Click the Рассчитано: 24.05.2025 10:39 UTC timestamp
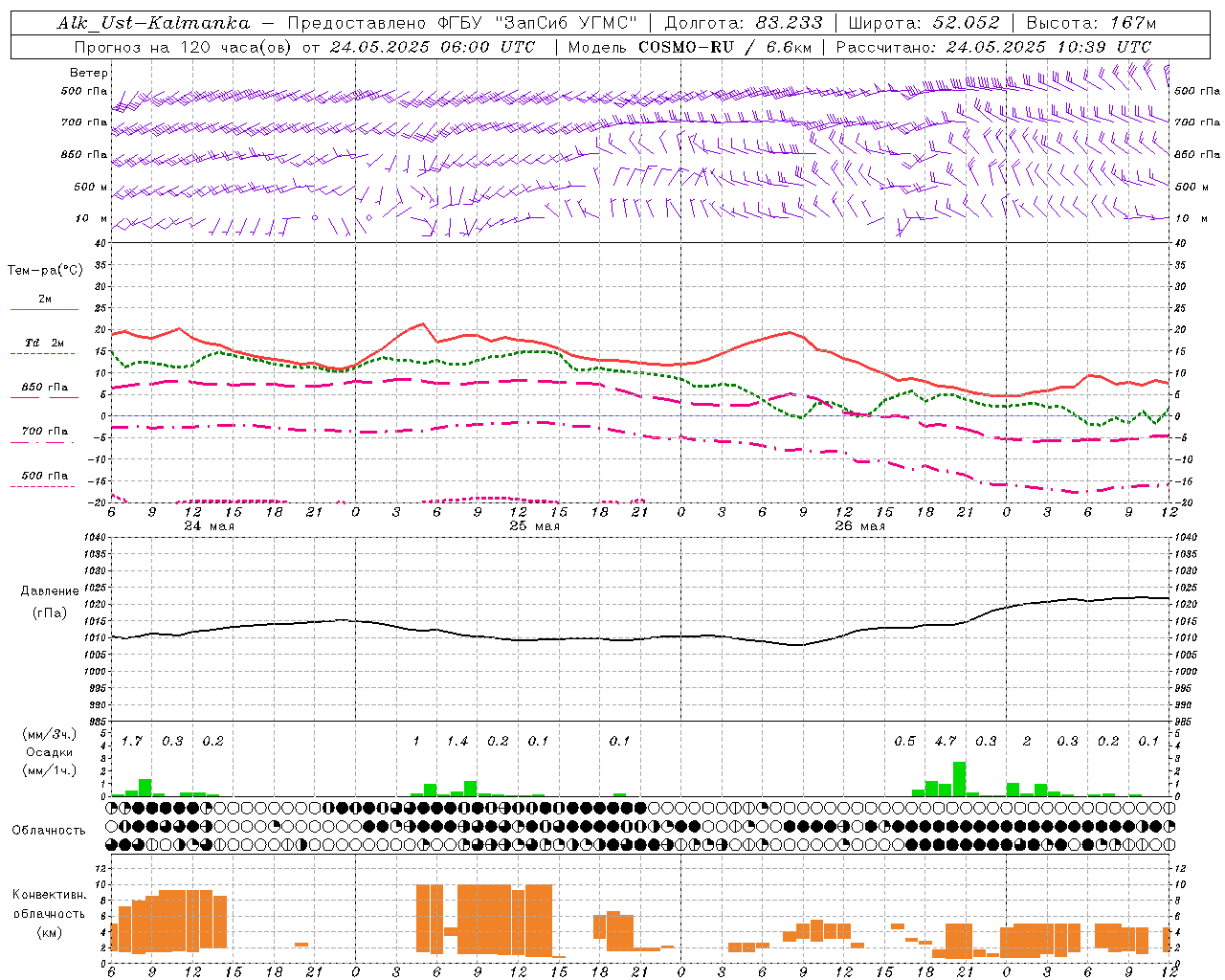1225x980 pixels. pyautogui.click(x=993, y=47)
